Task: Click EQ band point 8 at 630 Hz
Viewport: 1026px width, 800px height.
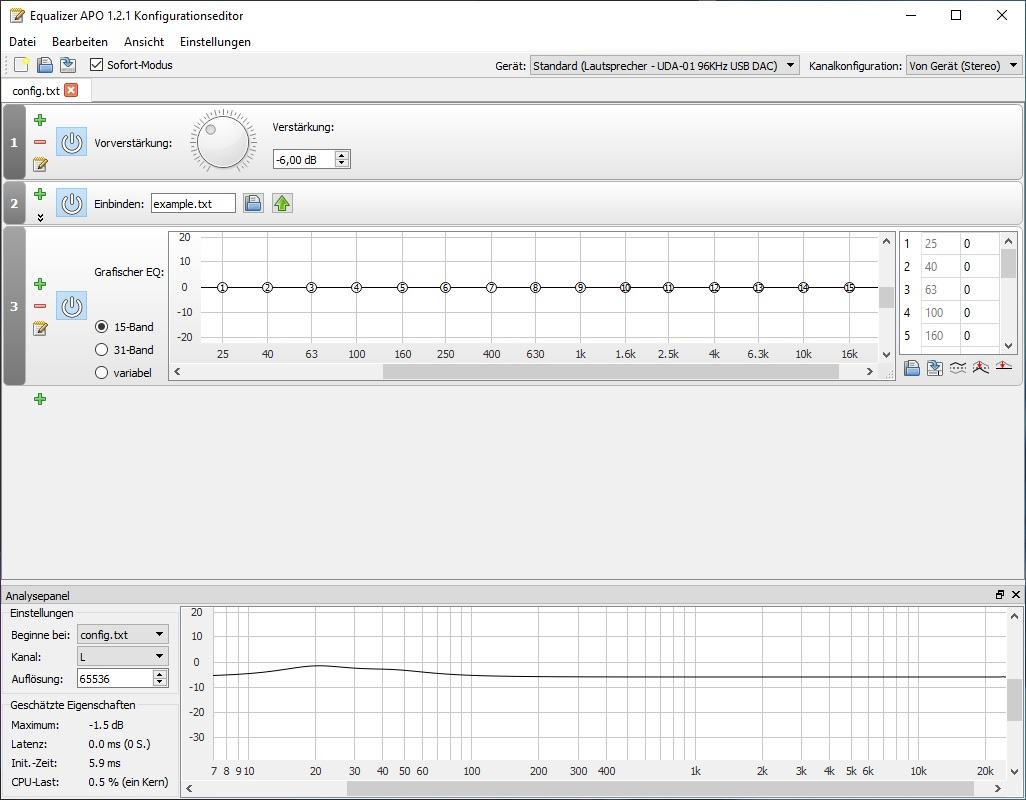Action: pyautogui.click(x=535, y=287)
